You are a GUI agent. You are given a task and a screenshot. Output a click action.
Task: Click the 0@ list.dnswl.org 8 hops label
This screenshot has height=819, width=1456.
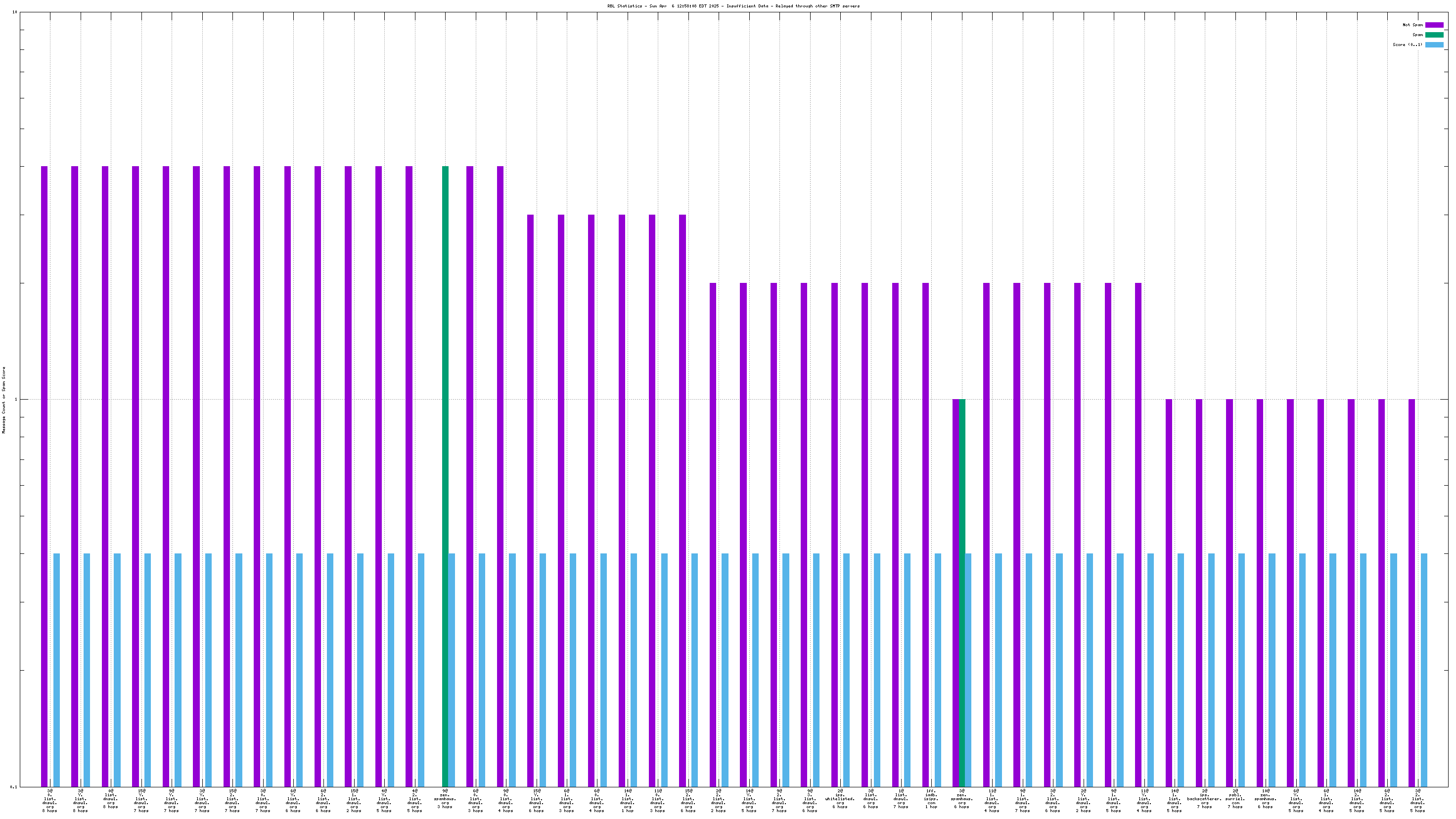(x=111, y=799)
